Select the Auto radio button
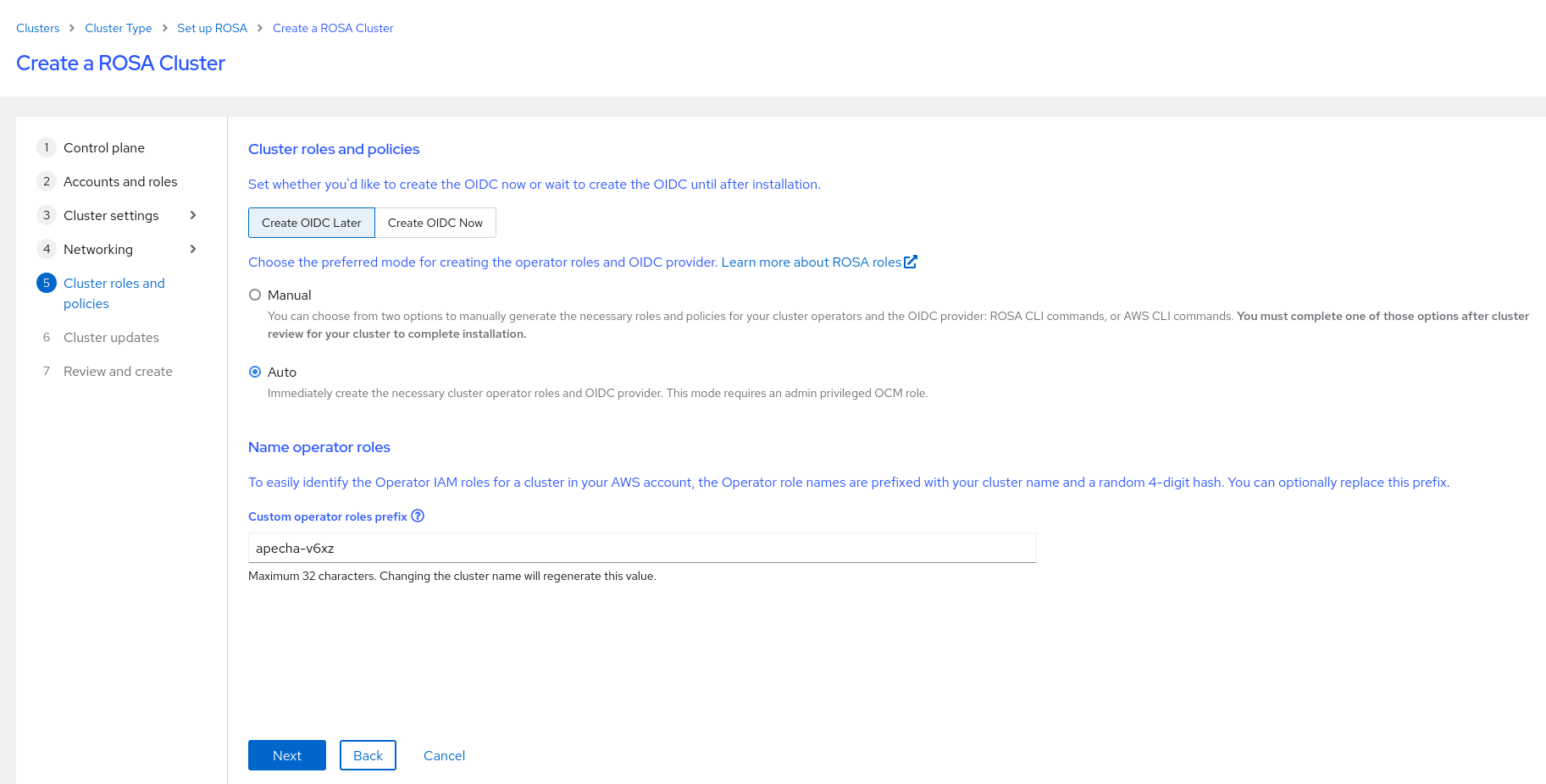Image resolution: width=1546 pixels, height=784 pixels. point(255,373)
